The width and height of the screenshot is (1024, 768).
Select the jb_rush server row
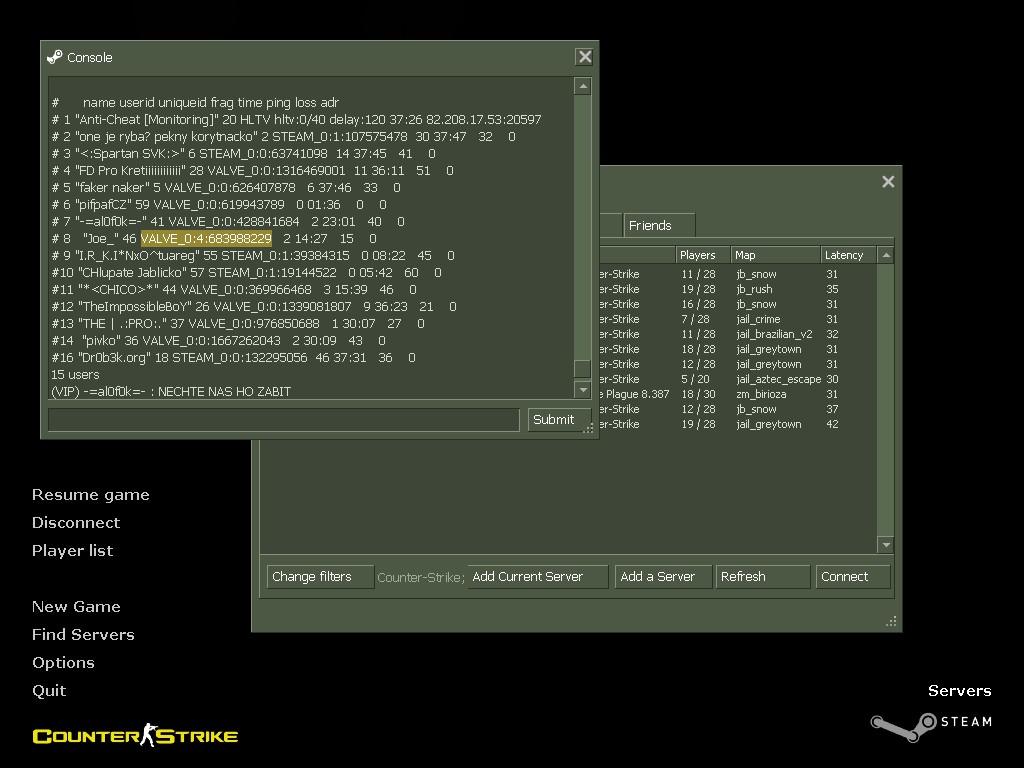point(738,289)
